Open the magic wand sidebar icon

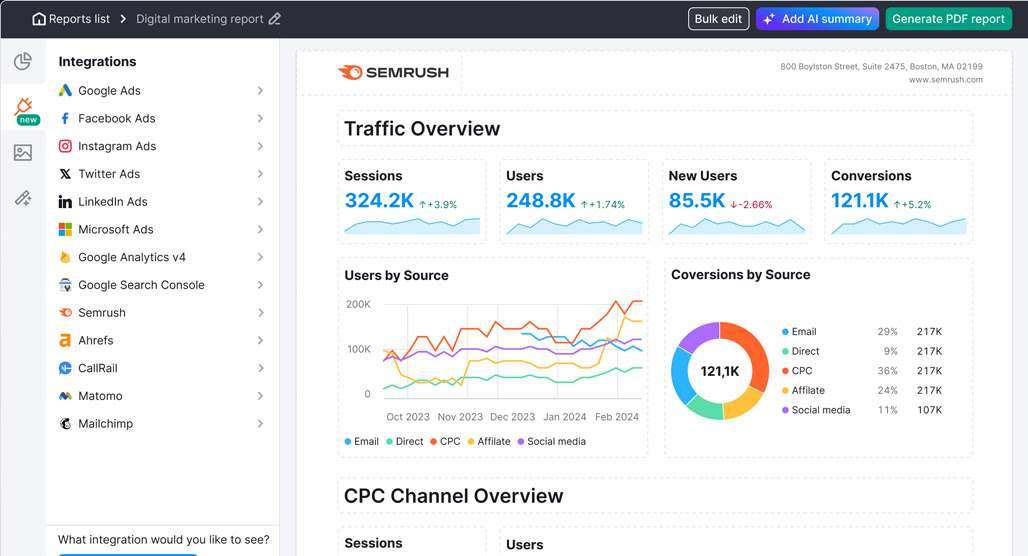coord(23,198)
